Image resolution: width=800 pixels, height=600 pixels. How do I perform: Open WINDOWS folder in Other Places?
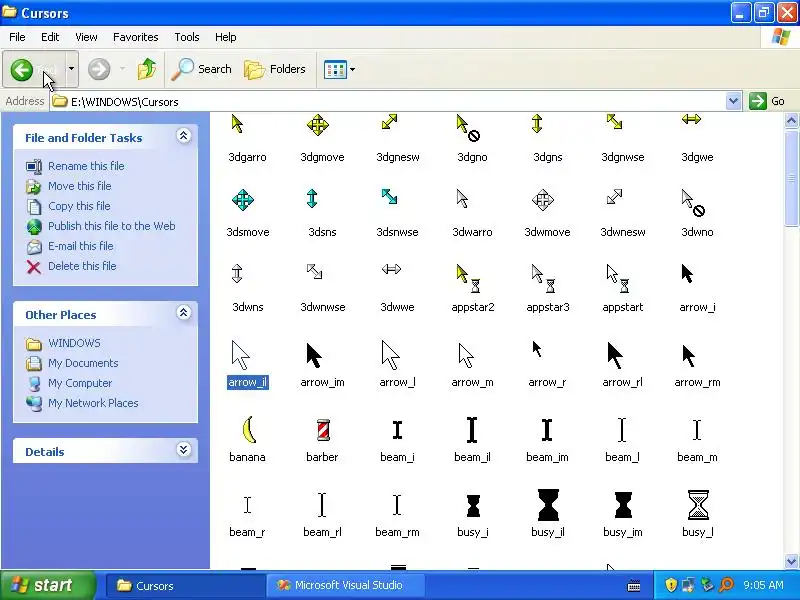tap(74, 343)
